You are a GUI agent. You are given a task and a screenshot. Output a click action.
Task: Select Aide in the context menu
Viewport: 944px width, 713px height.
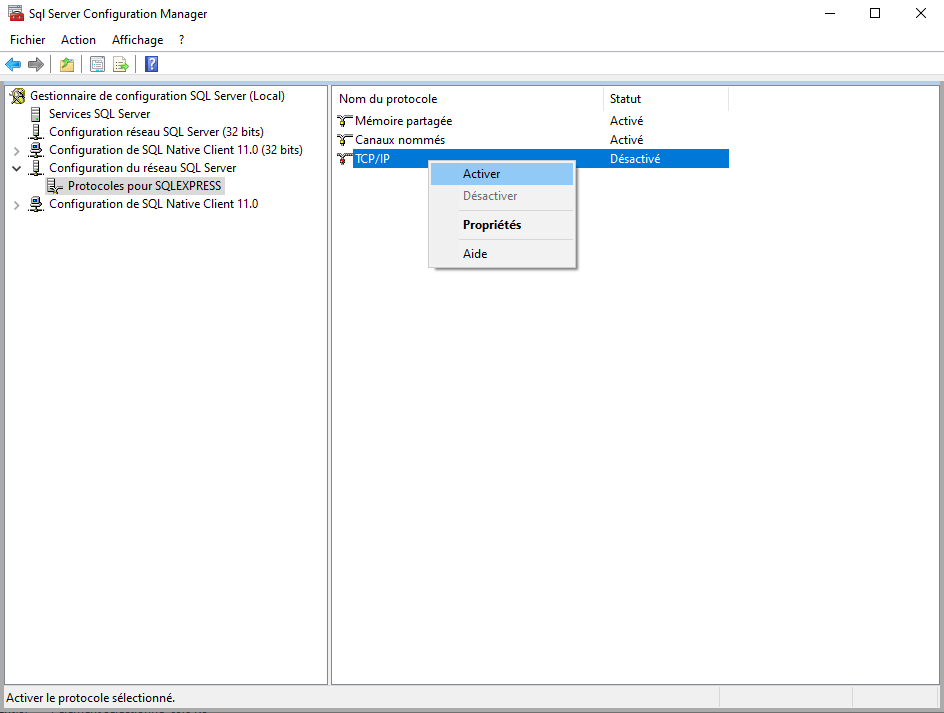pos(475,254)
